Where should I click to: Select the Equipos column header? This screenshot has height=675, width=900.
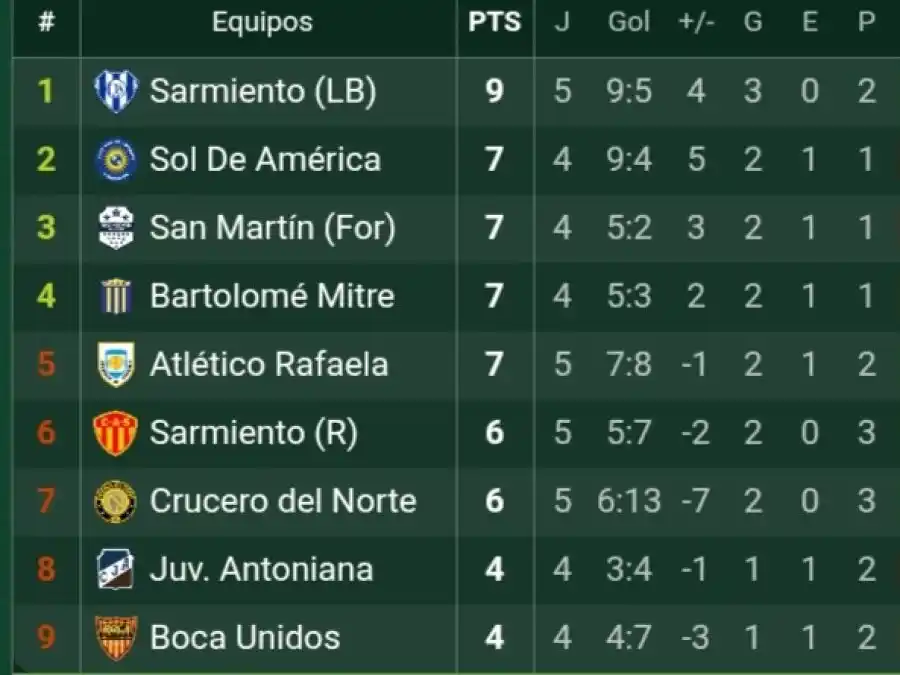coord(262,22)
